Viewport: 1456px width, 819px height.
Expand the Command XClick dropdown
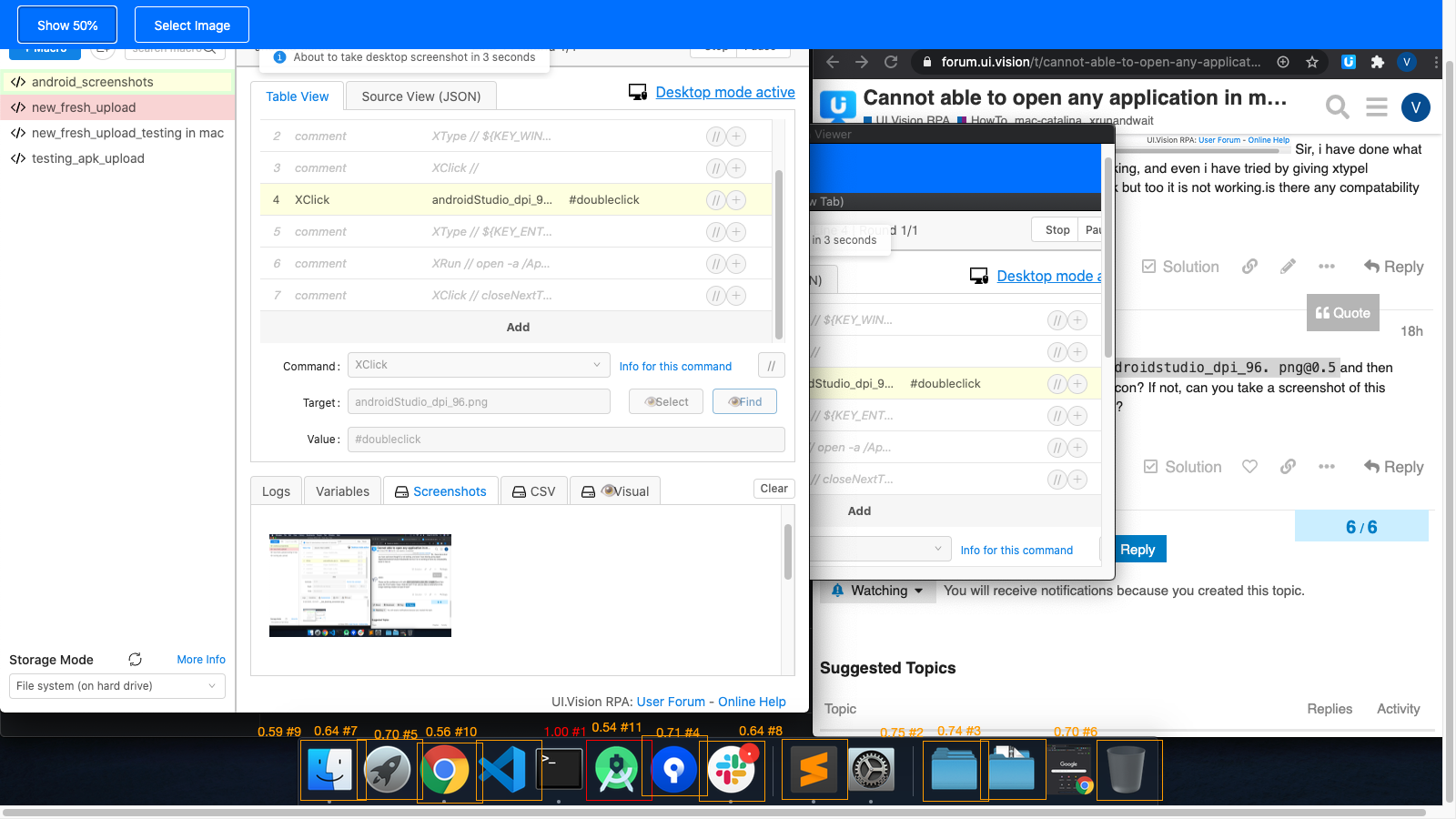(478, 365)
